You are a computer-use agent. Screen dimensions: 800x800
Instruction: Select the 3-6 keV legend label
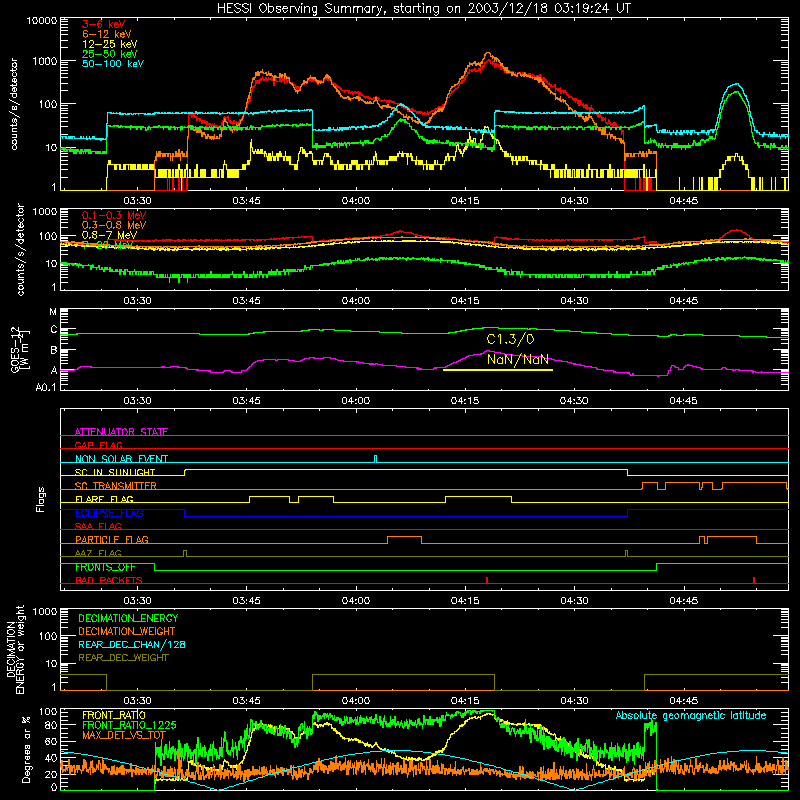click(104, 24)
